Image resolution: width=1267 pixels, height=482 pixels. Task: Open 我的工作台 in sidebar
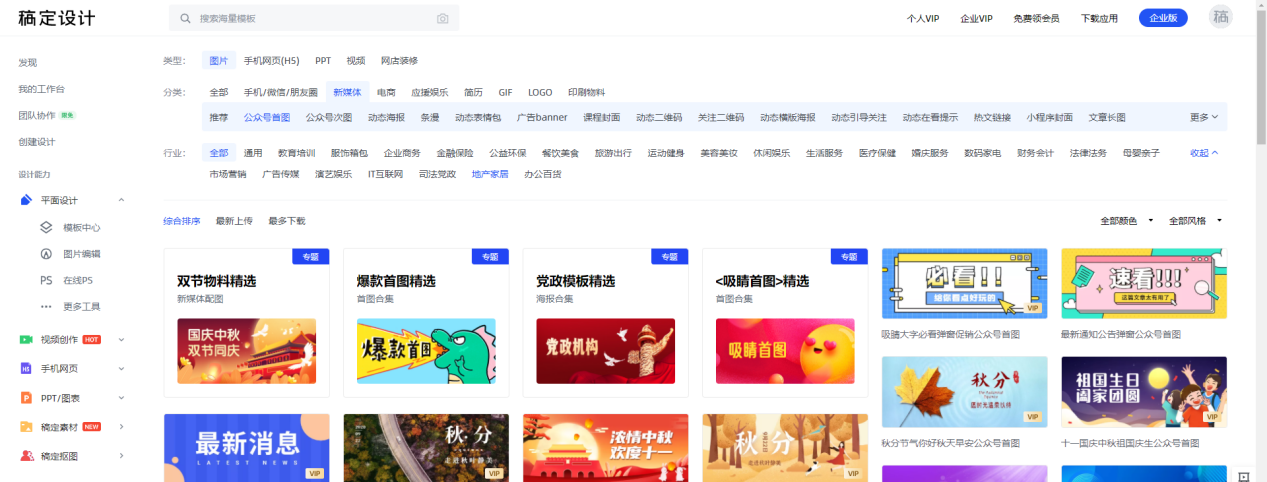coord(41,89)
